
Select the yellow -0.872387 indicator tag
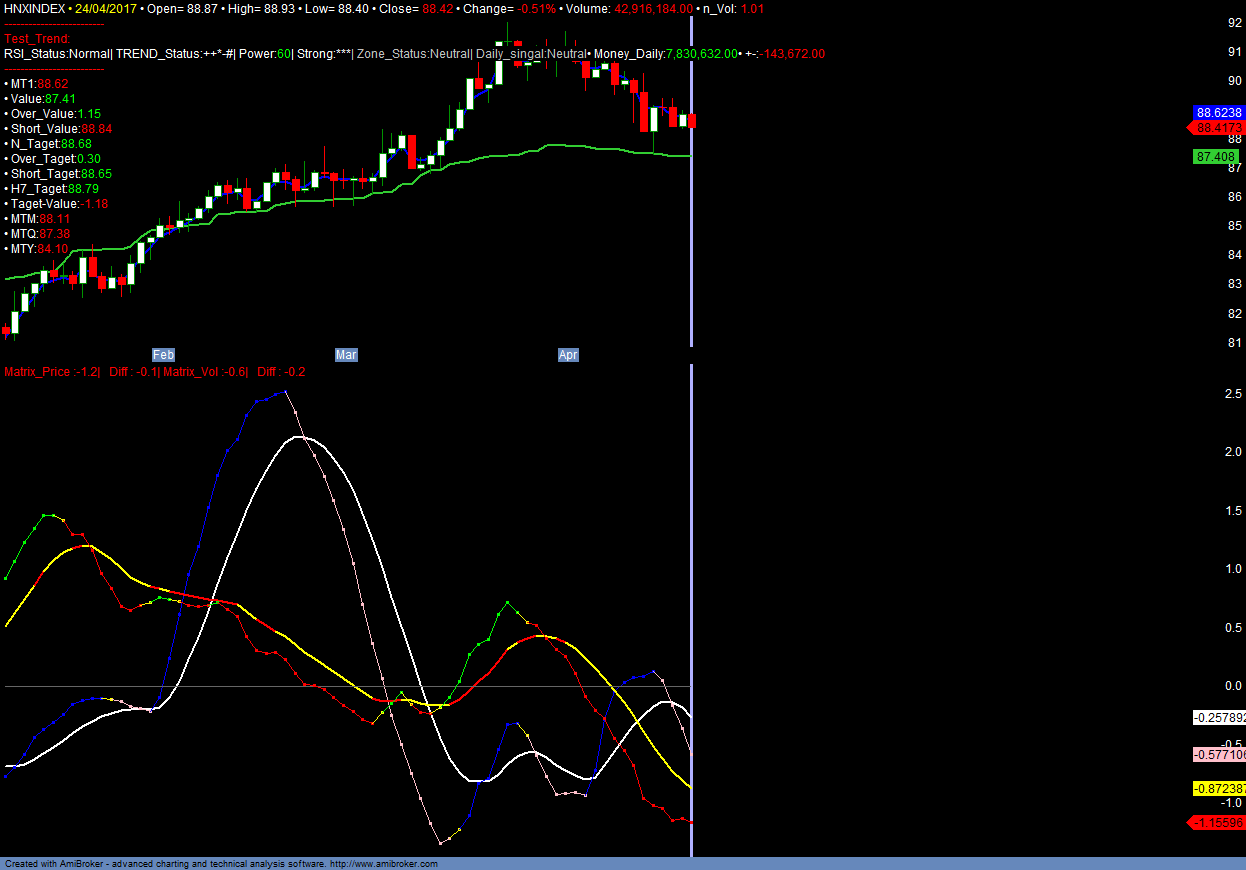pyautogui.click(x=1219, y=788)
